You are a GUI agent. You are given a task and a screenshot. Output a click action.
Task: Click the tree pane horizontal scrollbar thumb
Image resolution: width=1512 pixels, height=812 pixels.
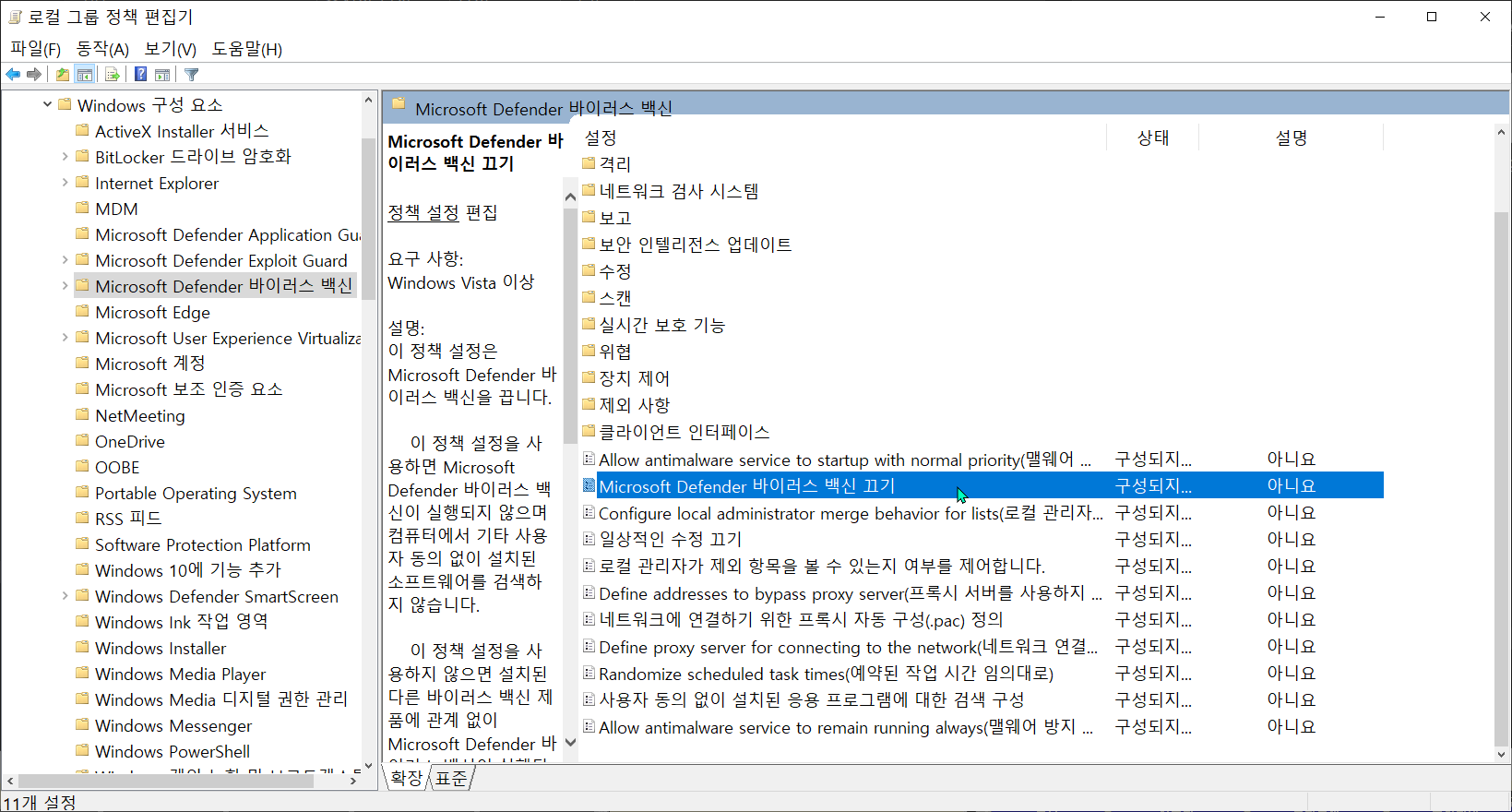coord(166,781)
